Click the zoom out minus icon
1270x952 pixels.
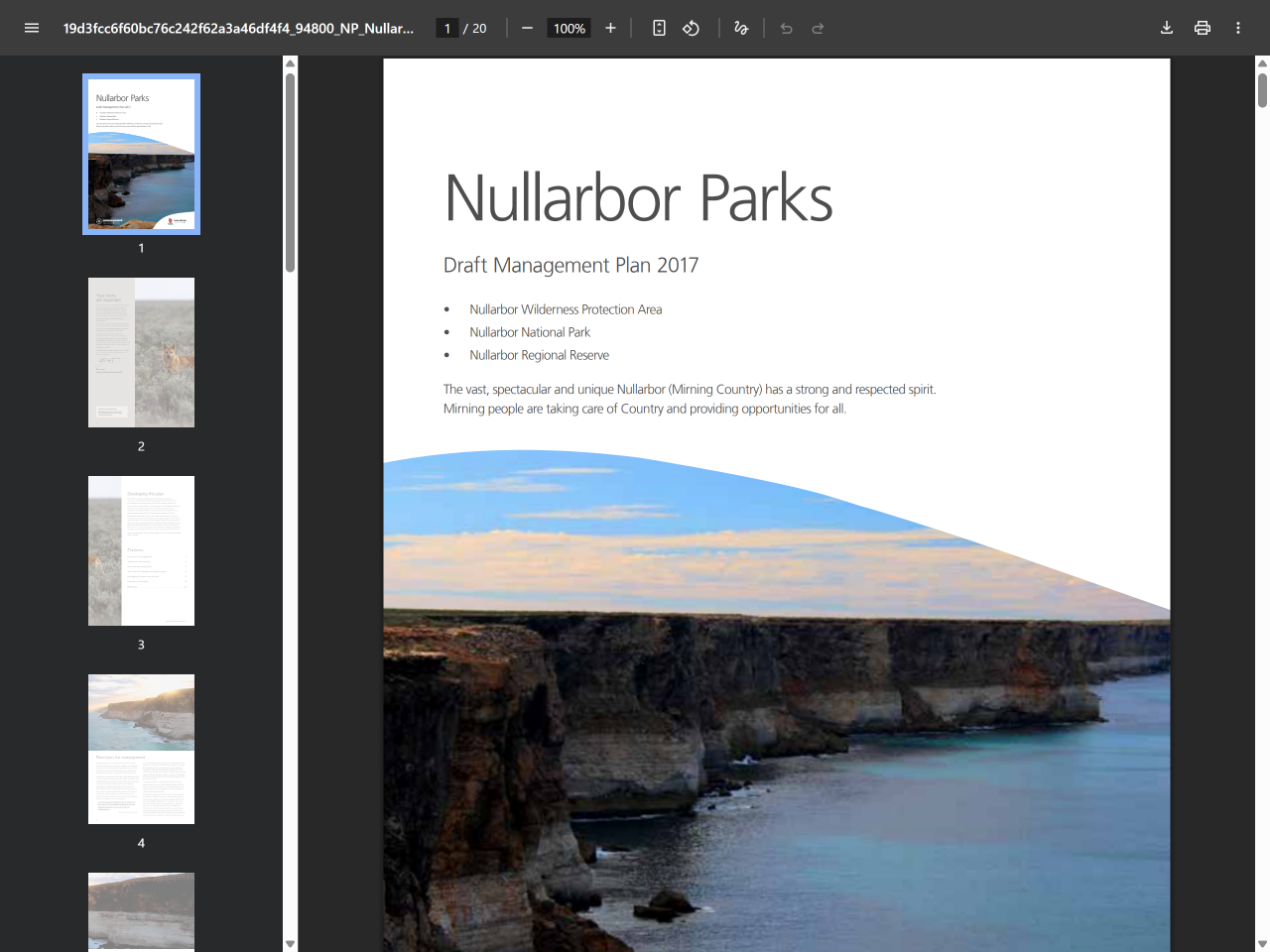[527, 28]
